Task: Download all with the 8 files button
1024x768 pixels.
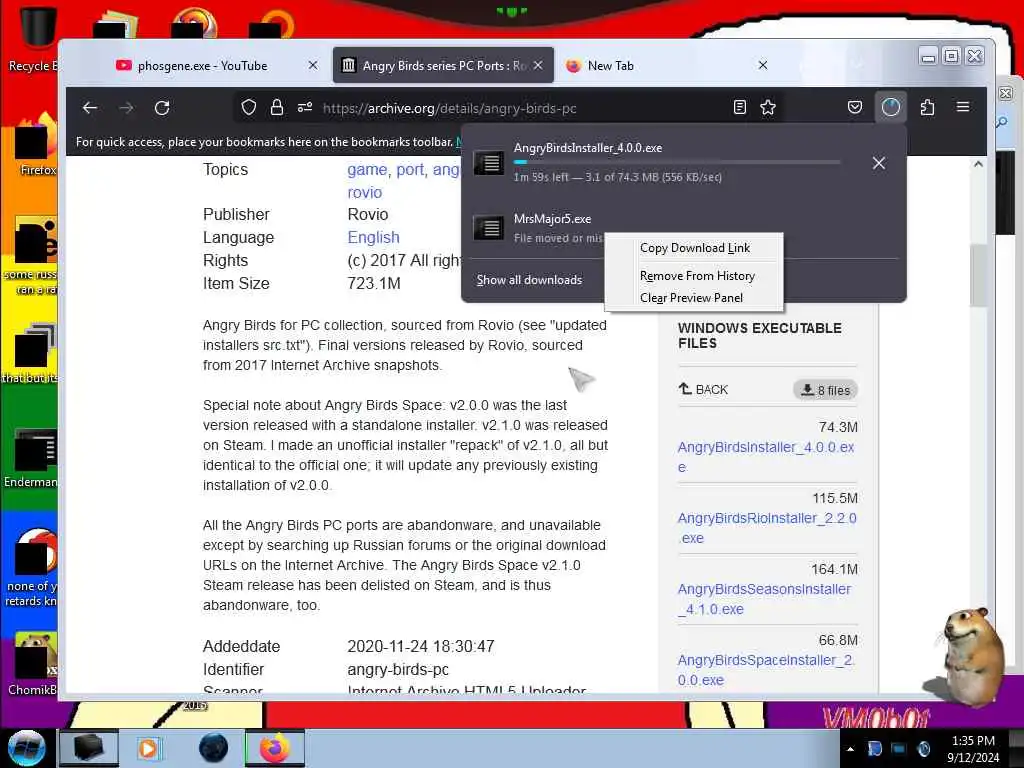Action: 825,390
